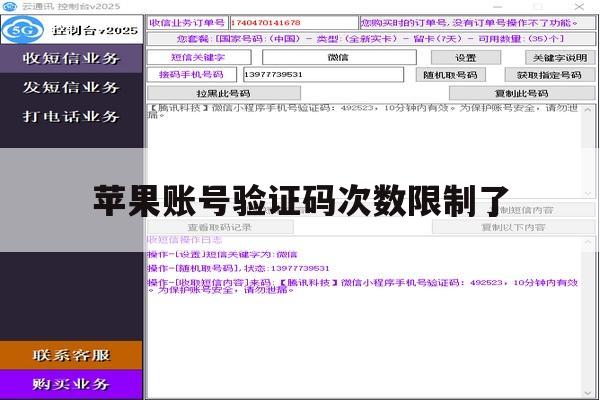Click the log panel scrollbar down arrow
The image size is (600, 400).
click(x=588, y=393)
